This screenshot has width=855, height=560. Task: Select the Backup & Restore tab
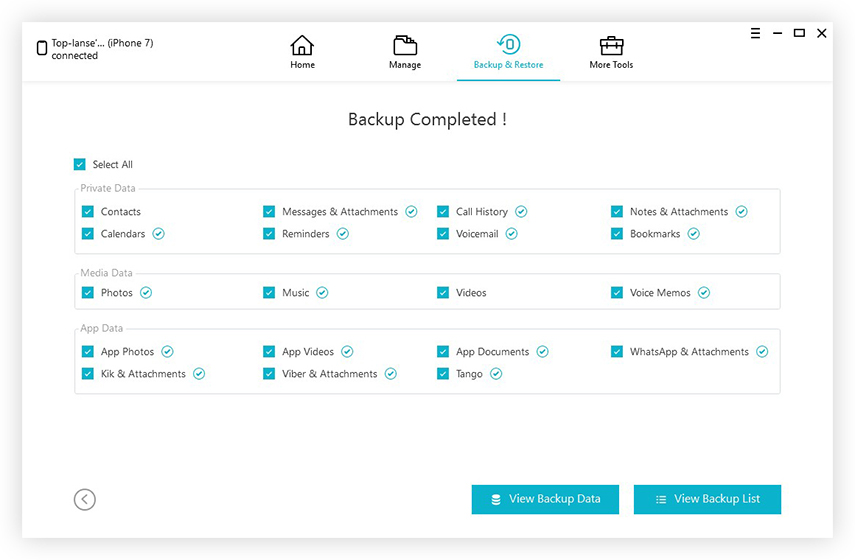[508, 52]
